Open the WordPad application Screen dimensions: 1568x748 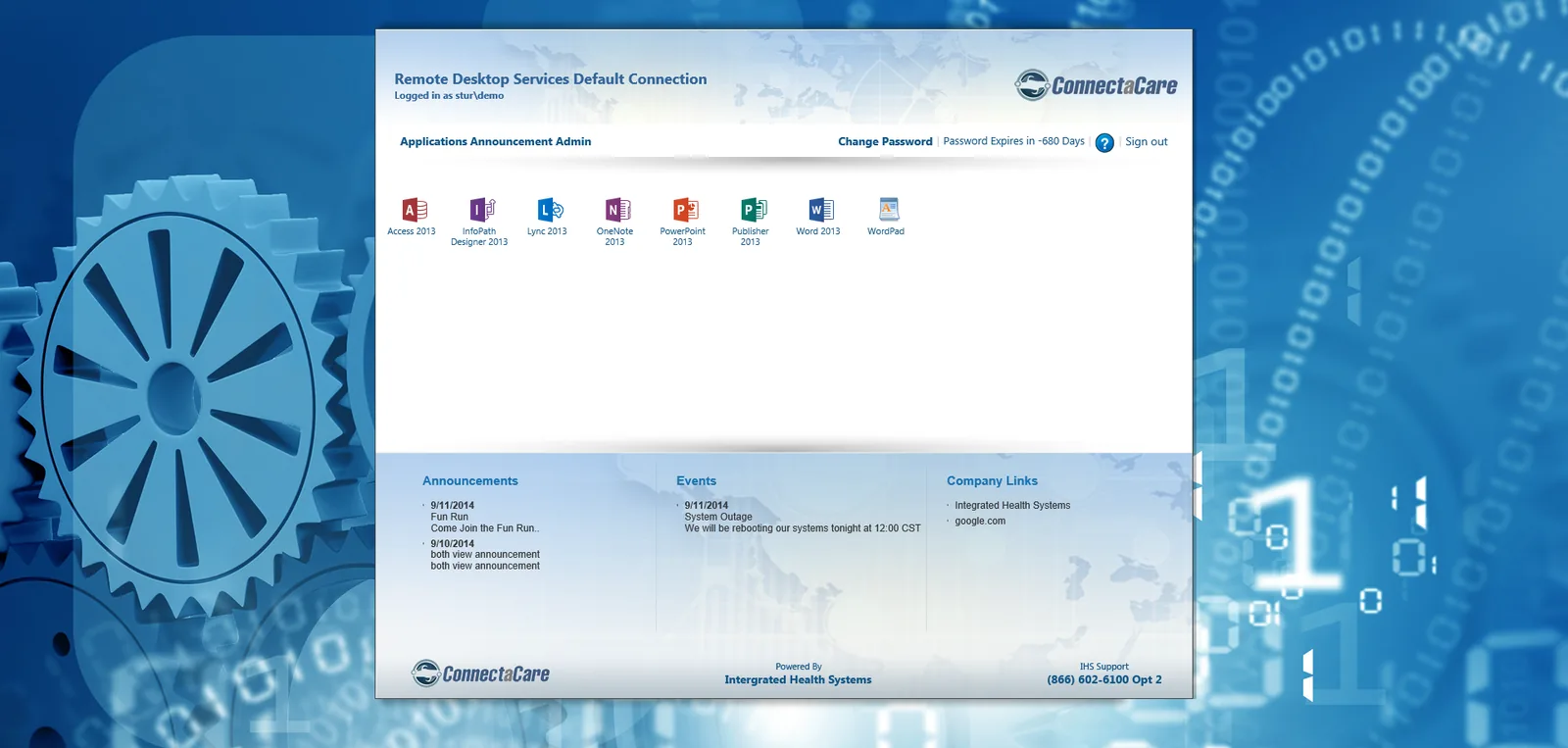coord(888,210)
